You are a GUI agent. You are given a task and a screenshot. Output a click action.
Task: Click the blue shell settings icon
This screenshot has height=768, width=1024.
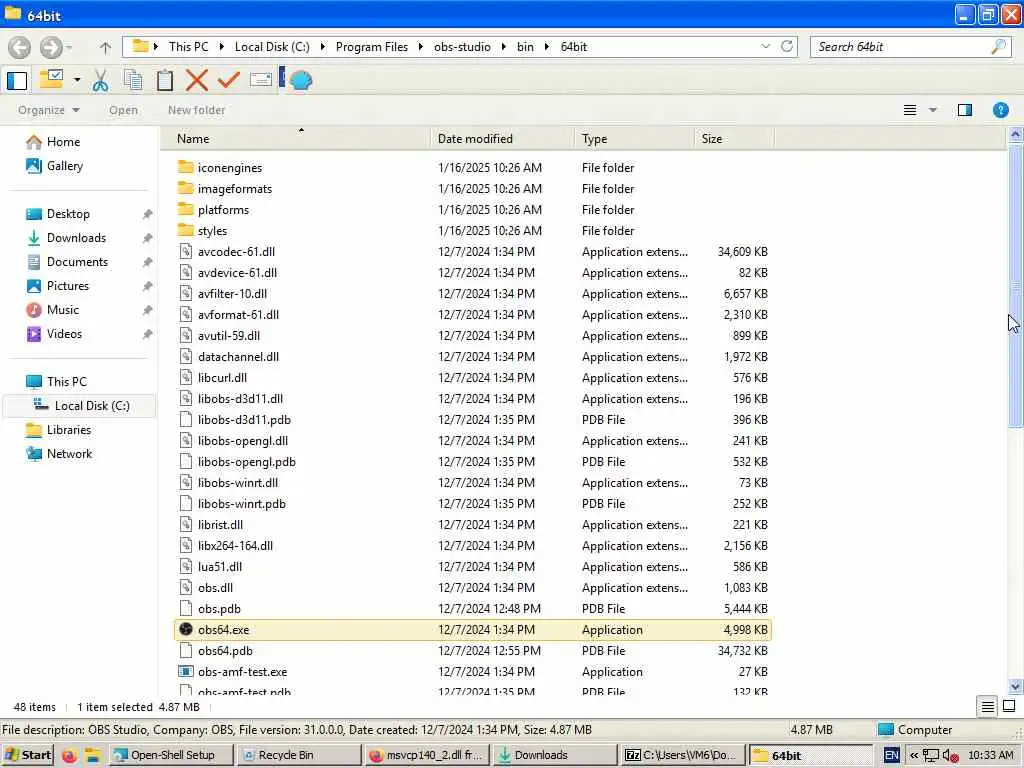tap(300, 80)
